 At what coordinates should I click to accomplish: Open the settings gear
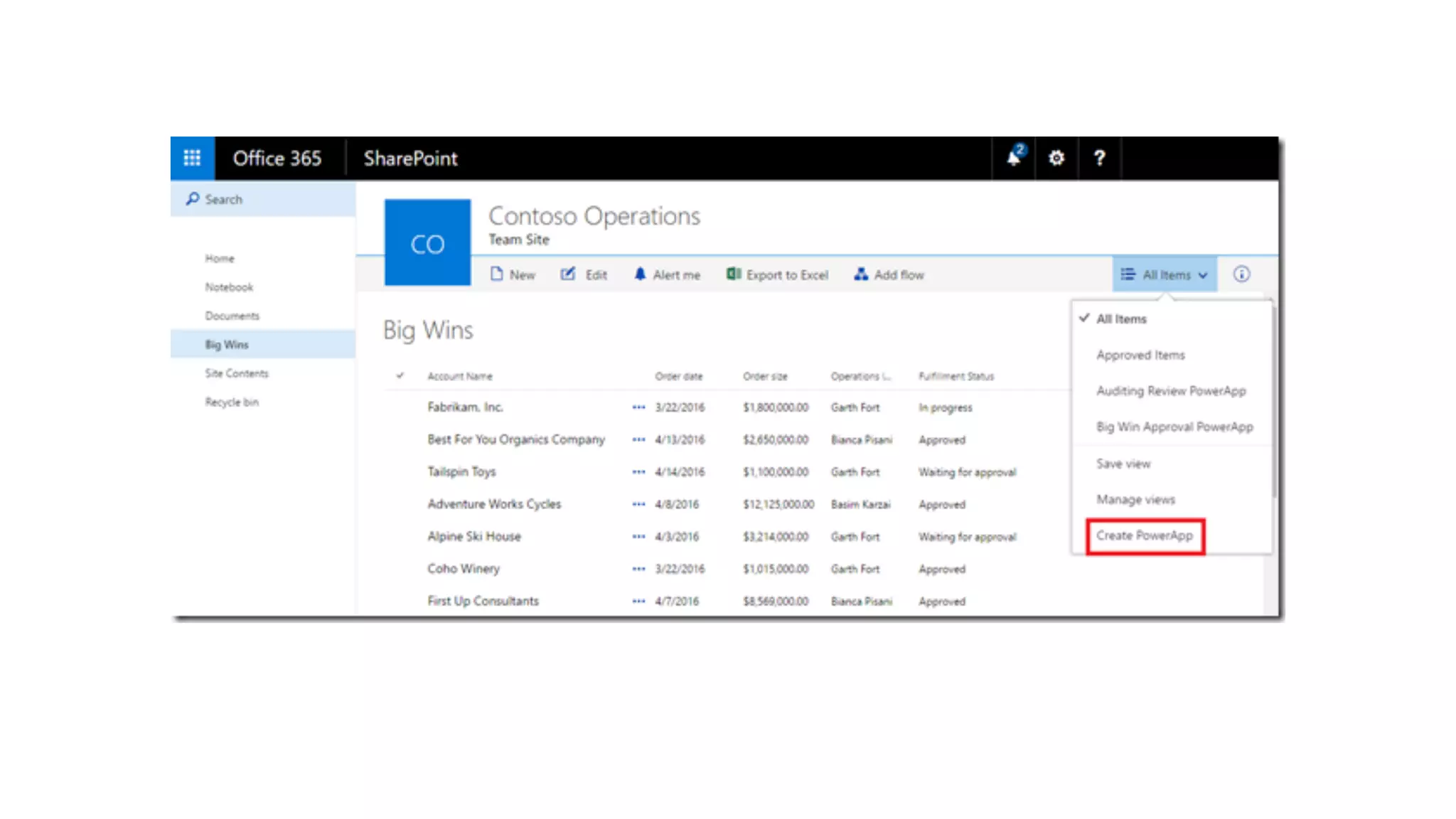click(1056, 158)
